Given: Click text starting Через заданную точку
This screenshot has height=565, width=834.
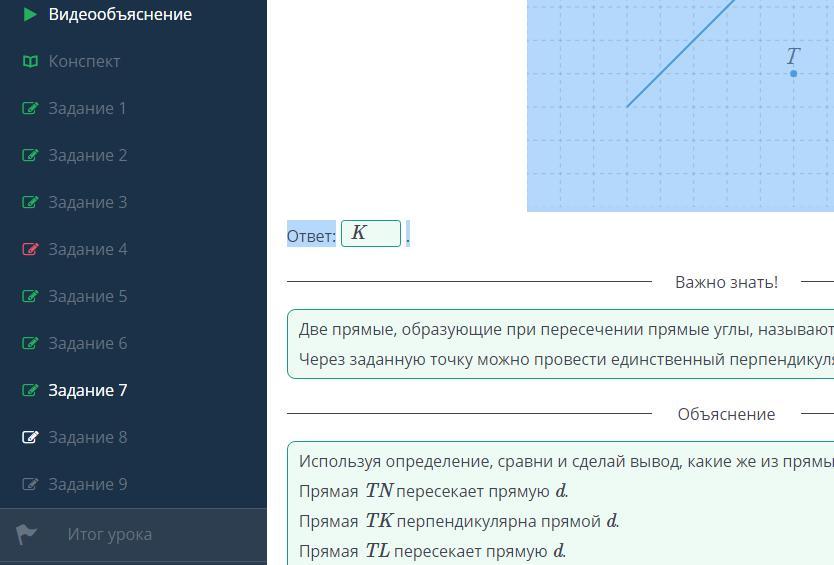Looking at the screenshot, I should click(566, 359).
